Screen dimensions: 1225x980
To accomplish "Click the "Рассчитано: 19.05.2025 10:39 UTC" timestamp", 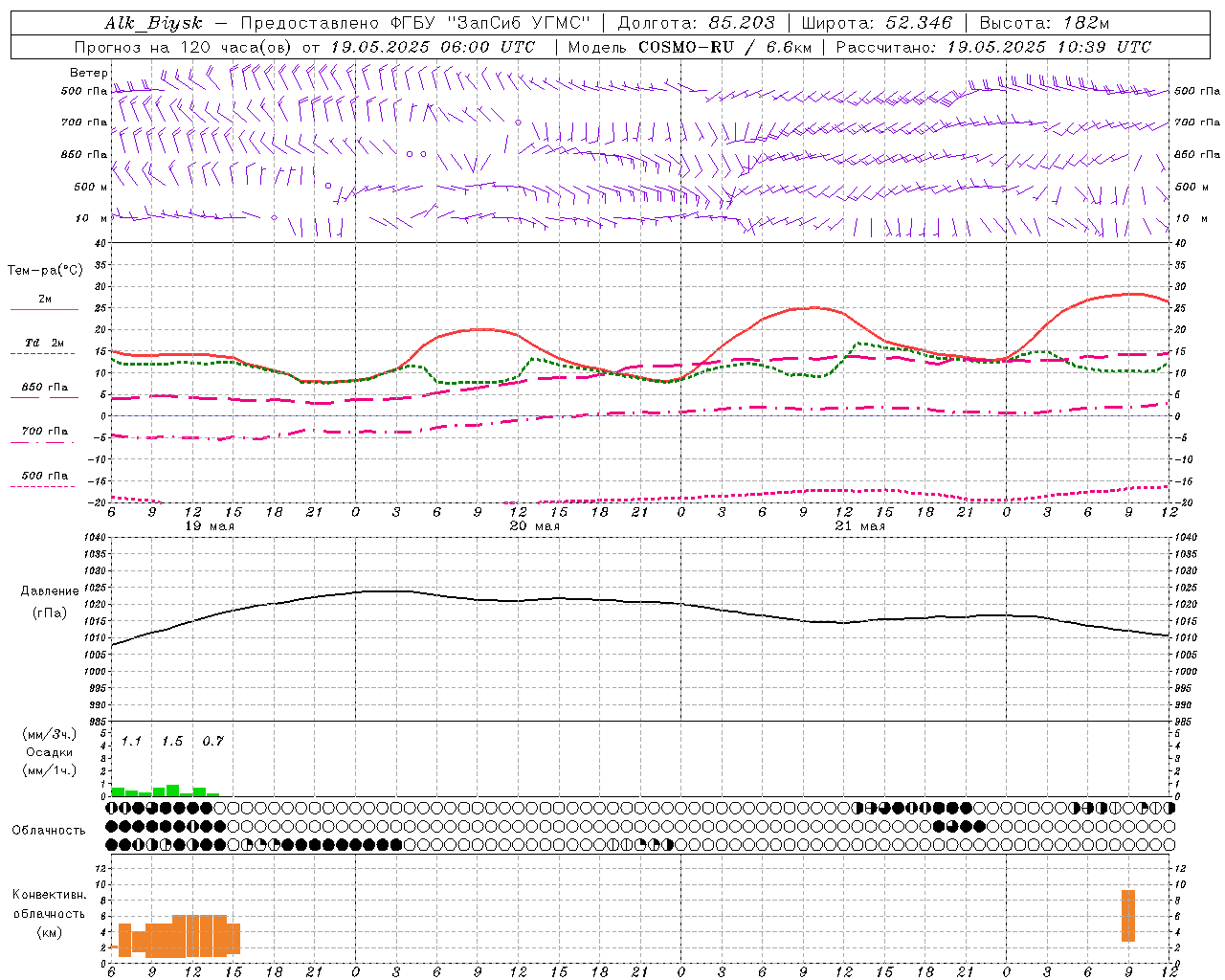I will click(993, 47).
